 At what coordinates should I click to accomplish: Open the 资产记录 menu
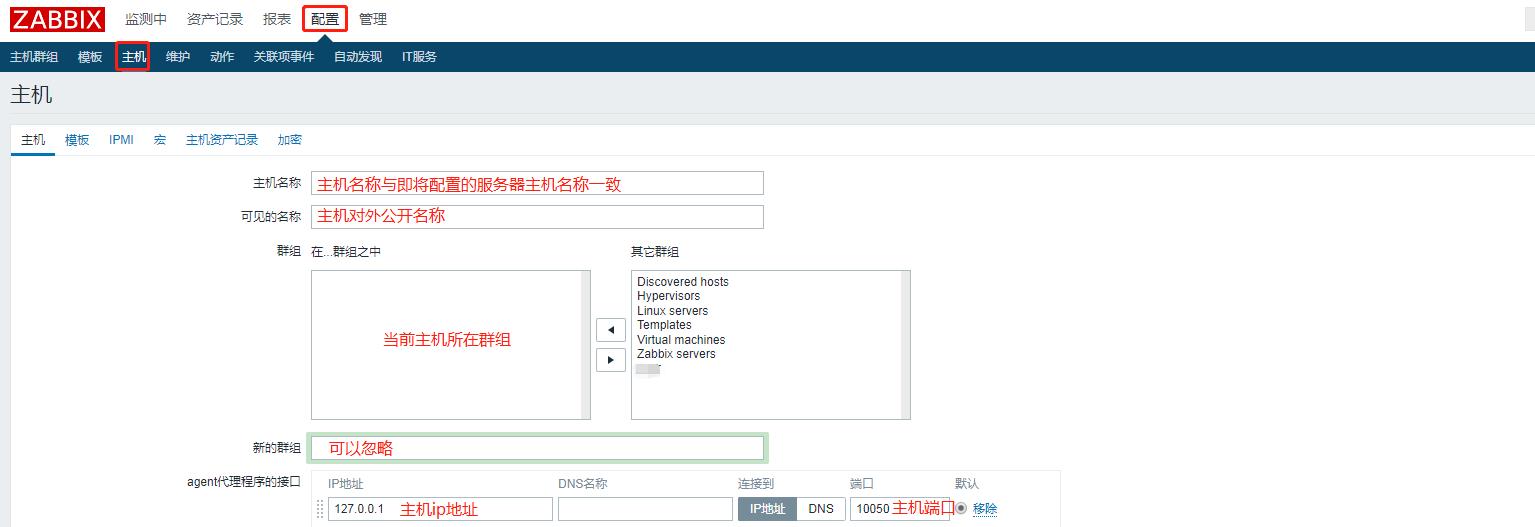pyautogui.click(x=215, y=19)
